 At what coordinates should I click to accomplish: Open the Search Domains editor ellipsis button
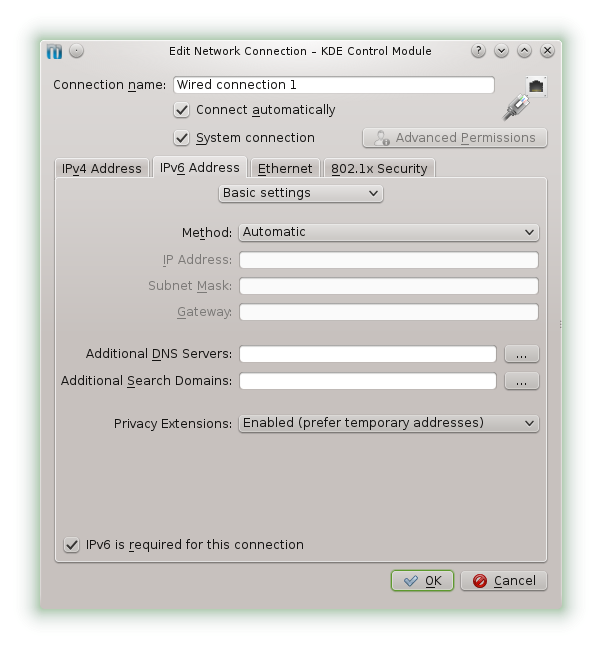pos(522,381)
